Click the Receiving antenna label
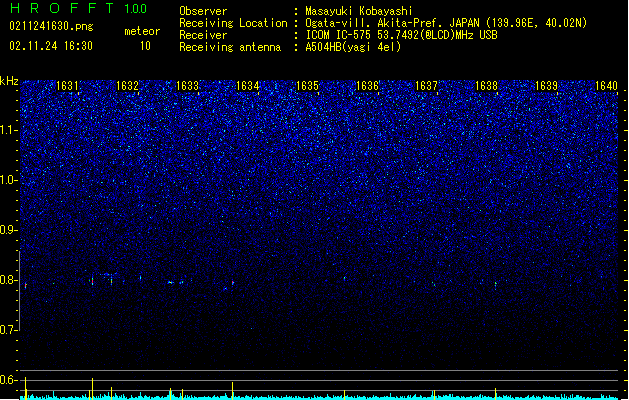Viewport: 629px width, 400px height. 230,47
